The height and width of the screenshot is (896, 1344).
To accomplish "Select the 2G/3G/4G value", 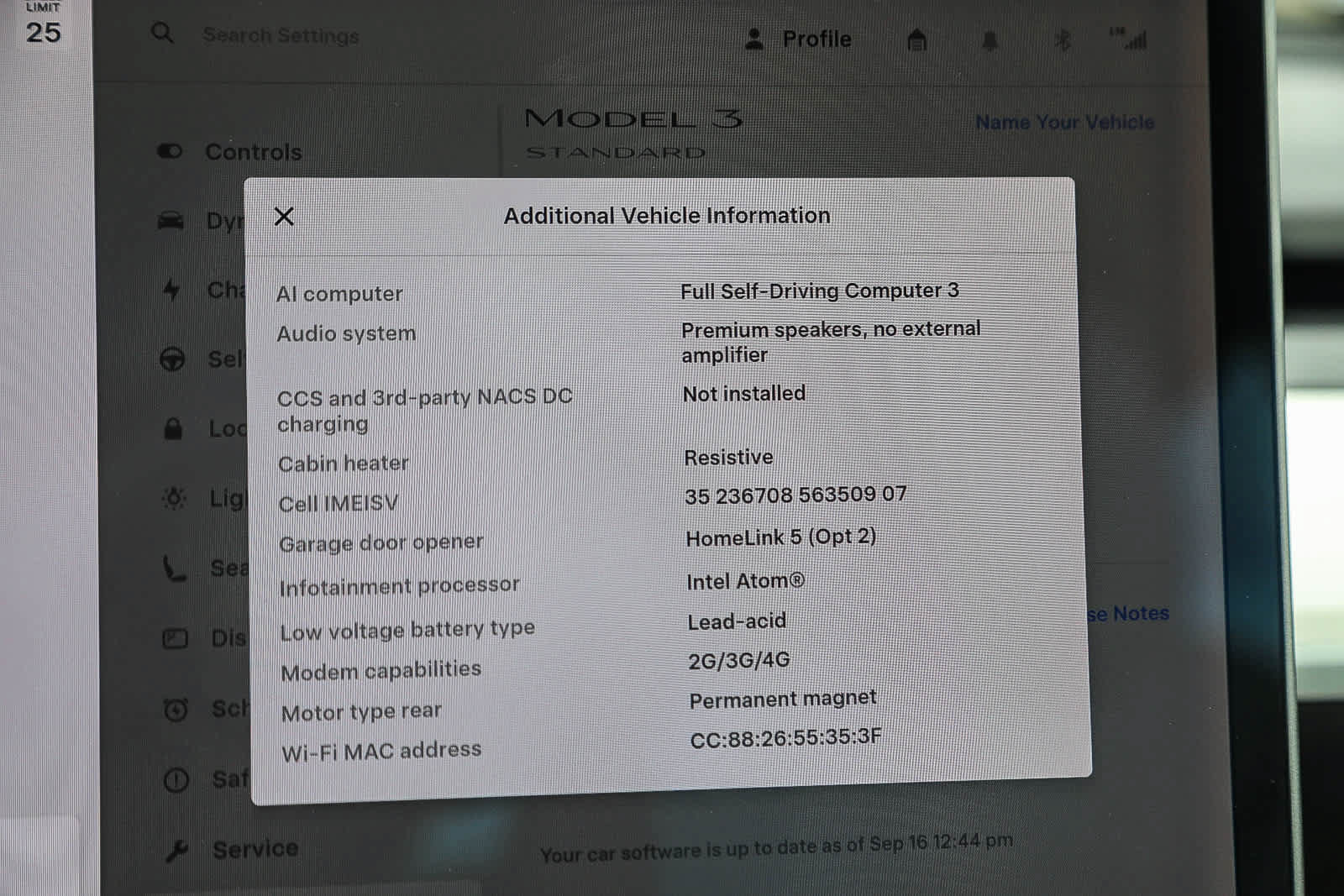I will coord(739,661).
